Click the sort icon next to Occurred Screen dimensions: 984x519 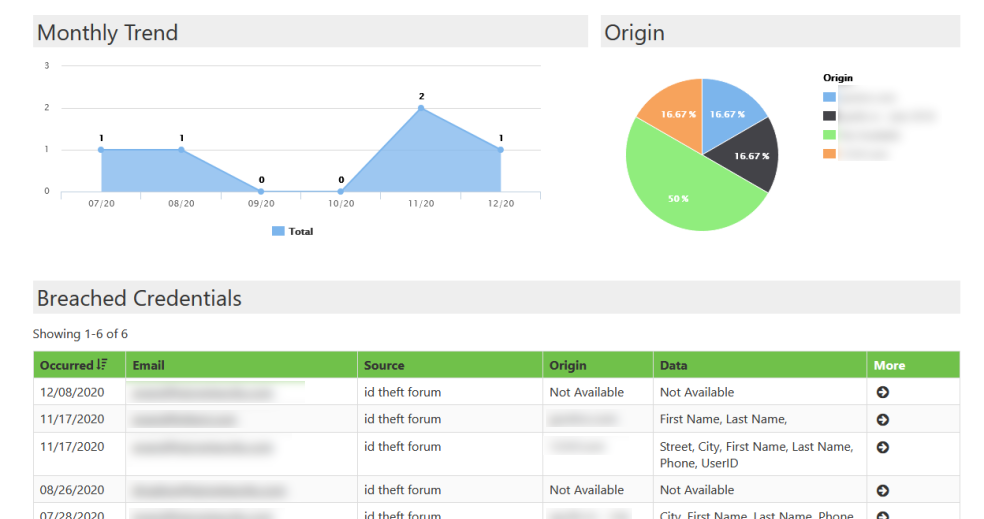tap(102, 365)
